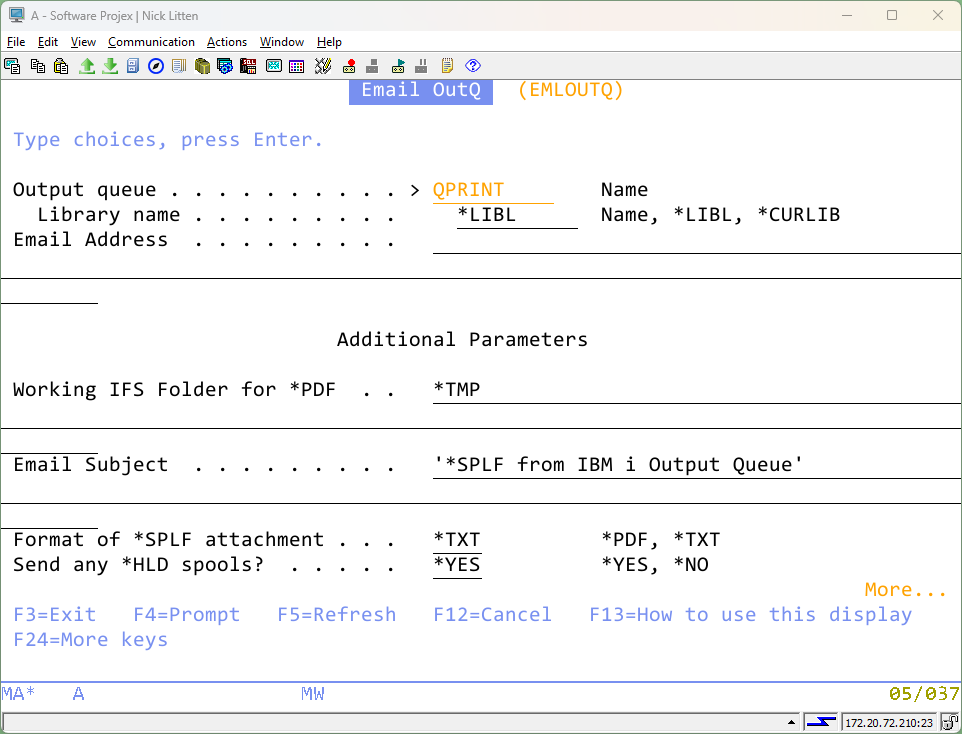Viewport: 962px width, 734px height.
Task: Click the blue help question mark icon
Action: pyautogui.click(x=473, y=66)
